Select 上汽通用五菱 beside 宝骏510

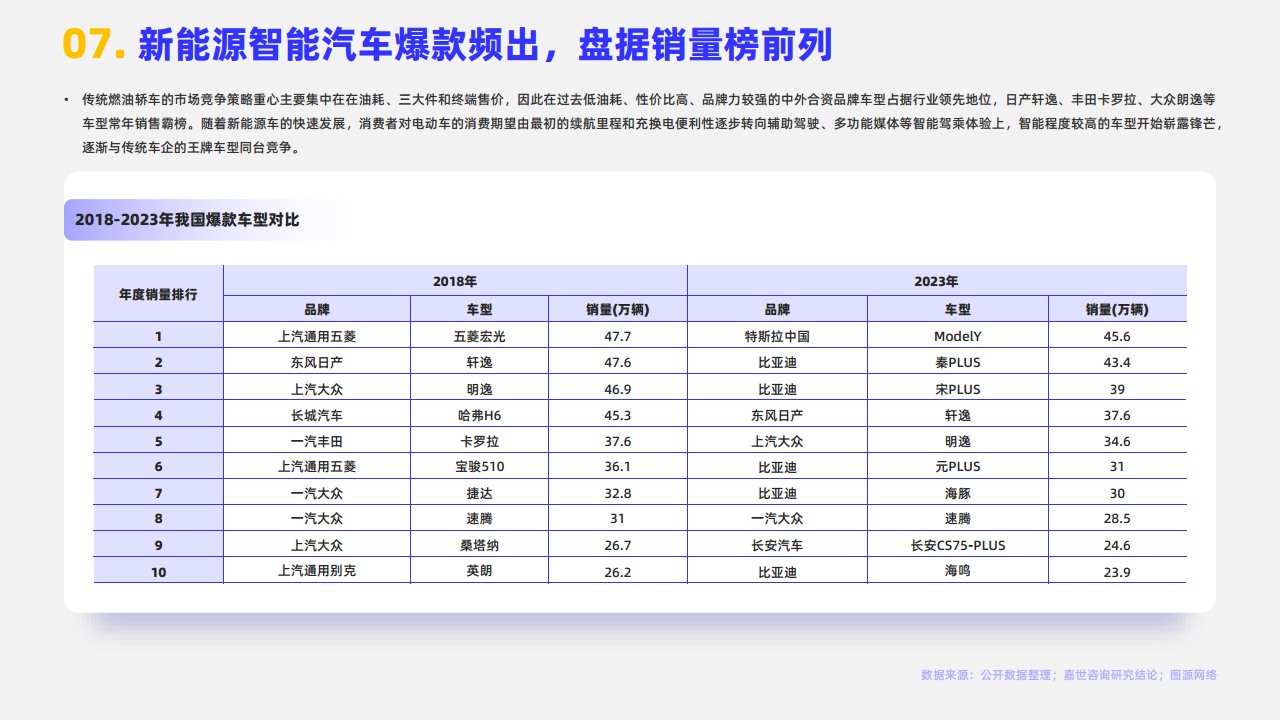[x=317, y=467]
